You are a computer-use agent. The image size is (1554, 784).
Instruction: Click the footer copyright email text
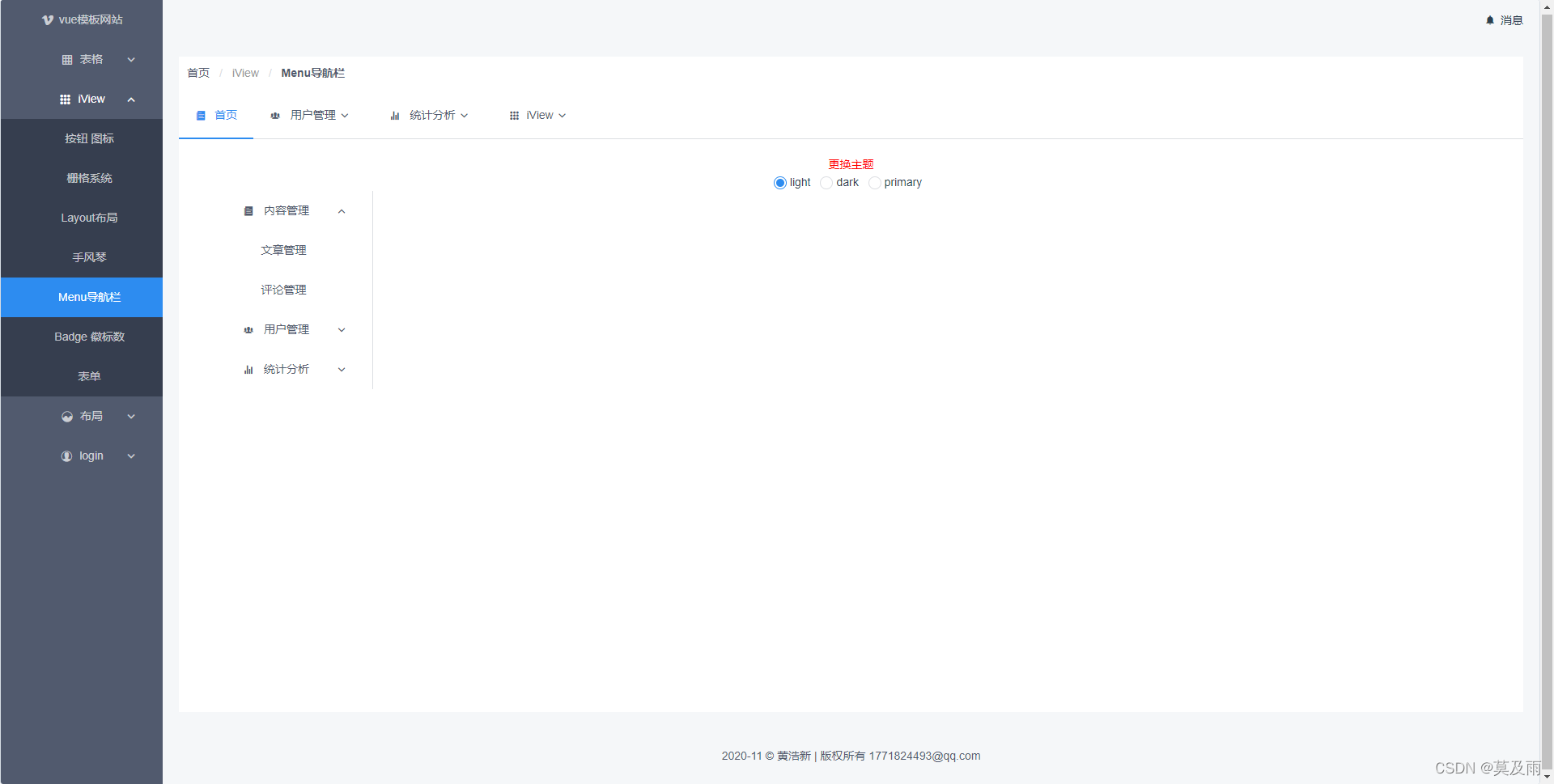tap(924, 756)
